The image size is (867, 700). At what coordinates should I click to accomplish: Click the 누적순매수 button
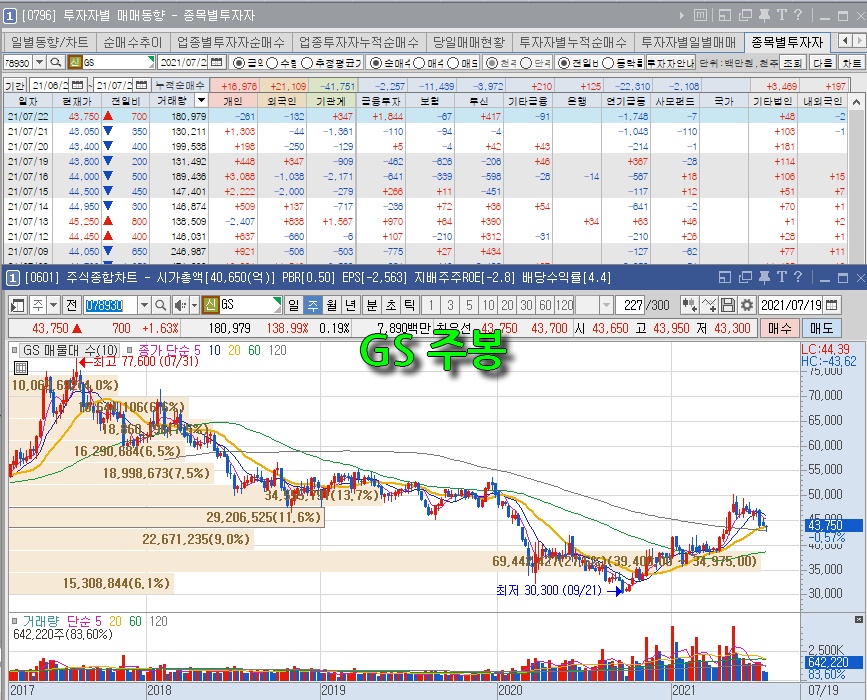[x=180, y=85]
